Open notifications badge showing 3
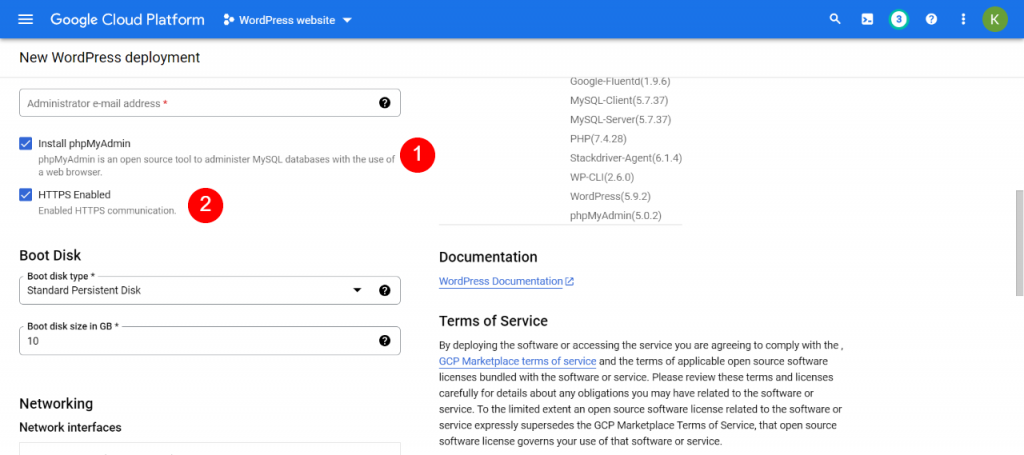 pos(899,19)
